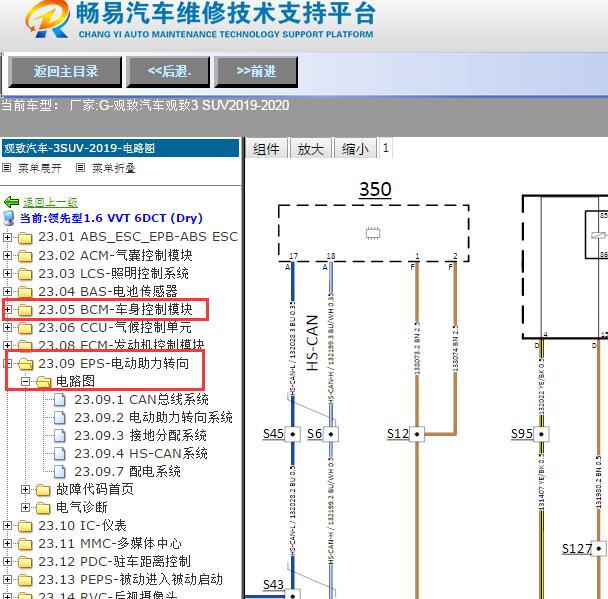
Task: Click splice node S45 in diagram
Action: coord(292,434)
